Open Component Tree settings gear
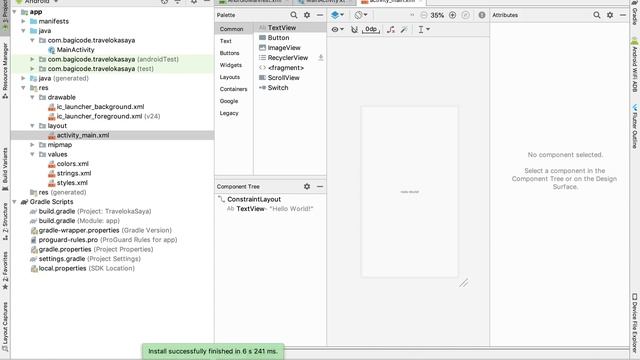This screenshot has height=360, width=640. pos(307,187)
